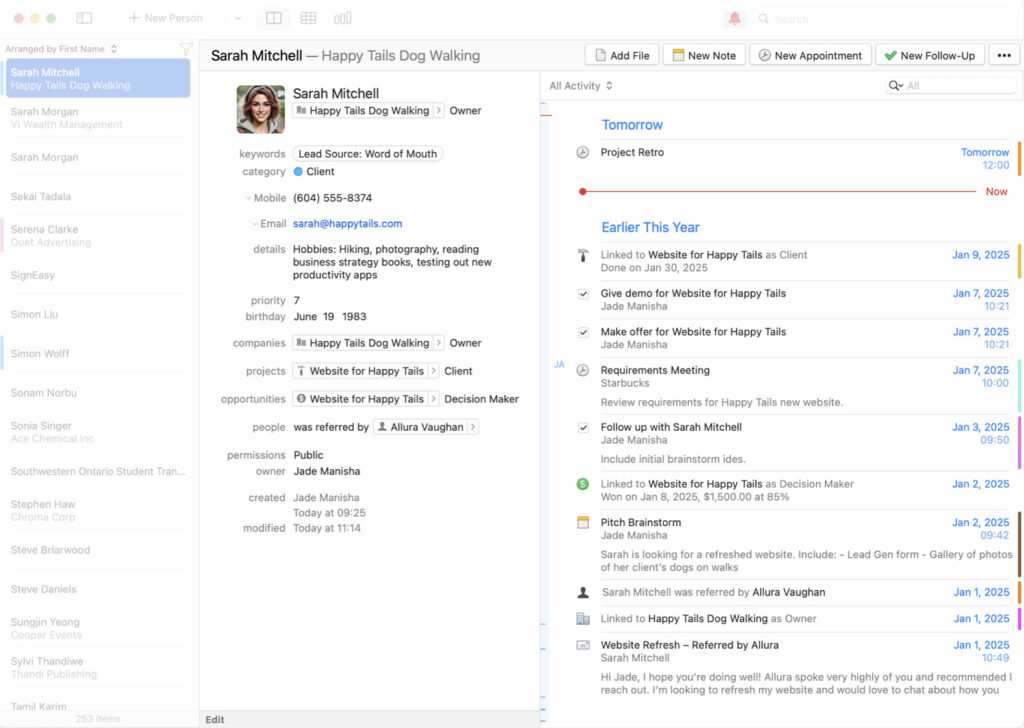1024x728 pixels.
Task: Select Simon Liu contact
Action: tap(98, 314)
